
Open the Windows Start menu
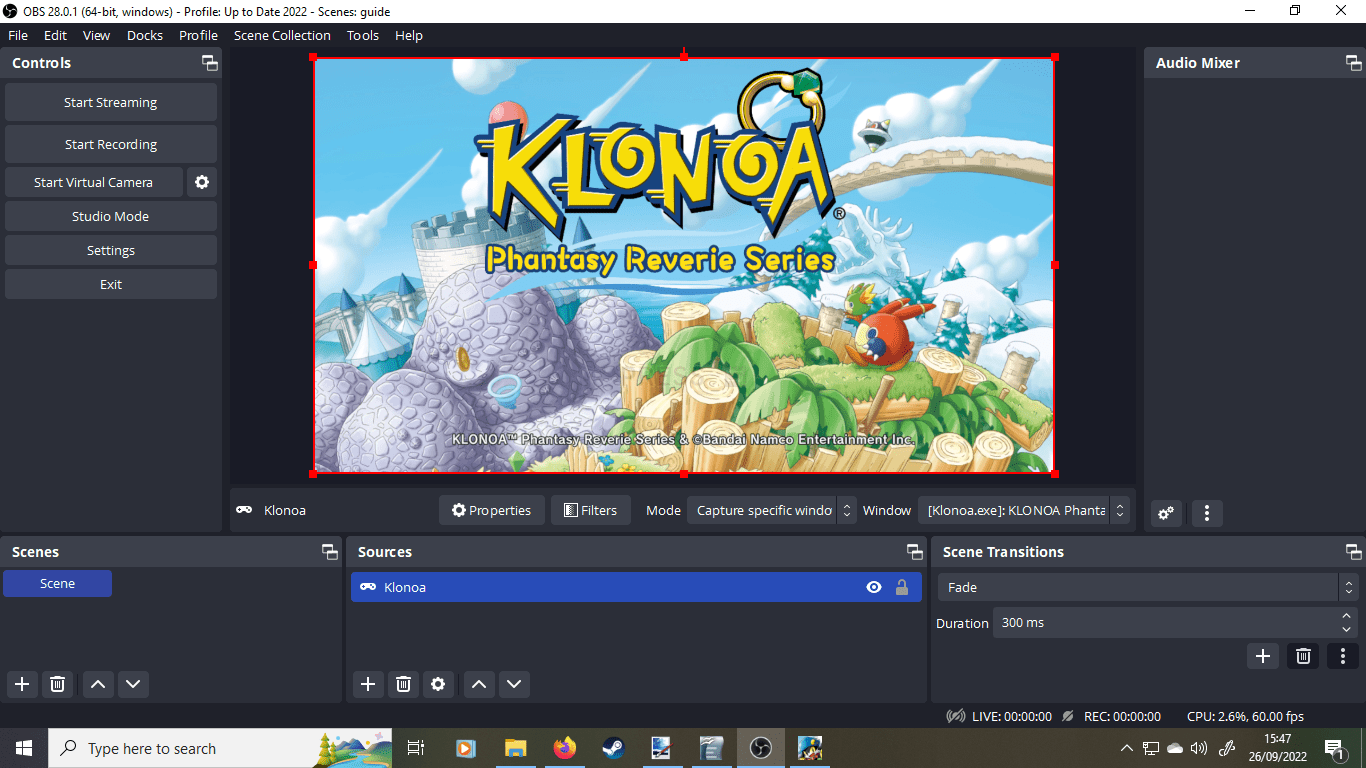click(x=23, y=748)
